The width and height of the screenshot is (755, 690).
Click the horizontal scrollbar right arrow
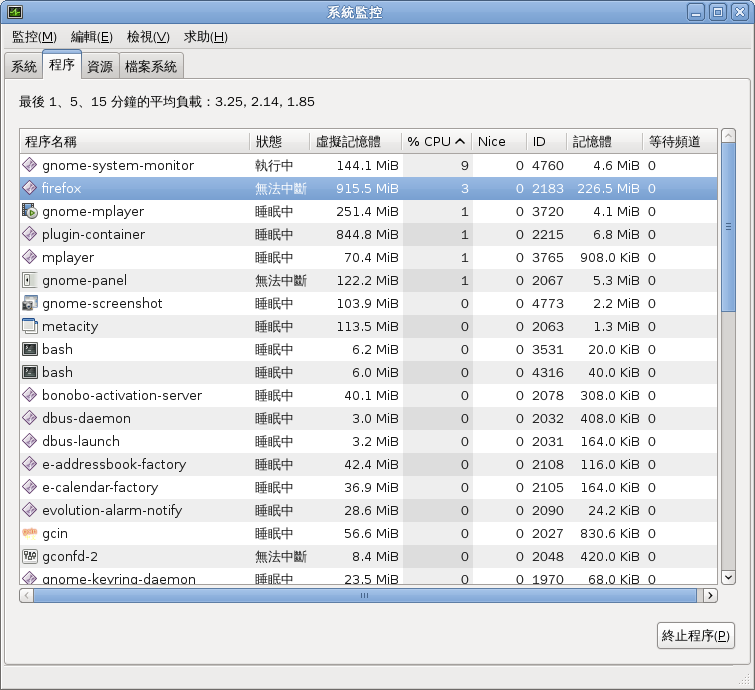710,595
